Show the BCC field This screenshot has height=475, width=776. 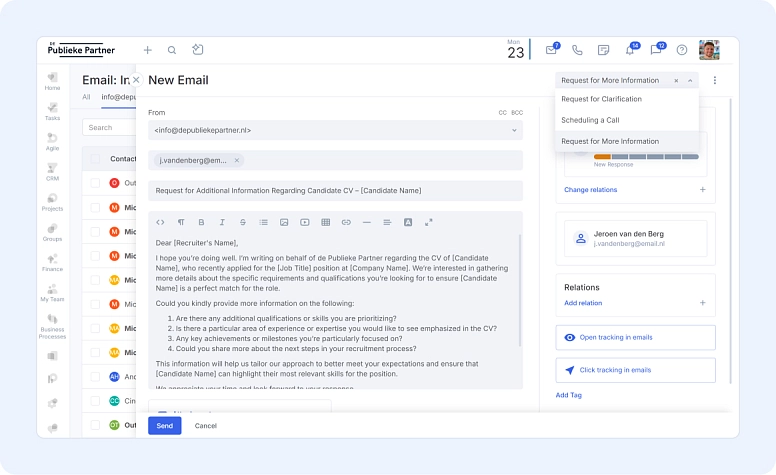pos(517,113)
